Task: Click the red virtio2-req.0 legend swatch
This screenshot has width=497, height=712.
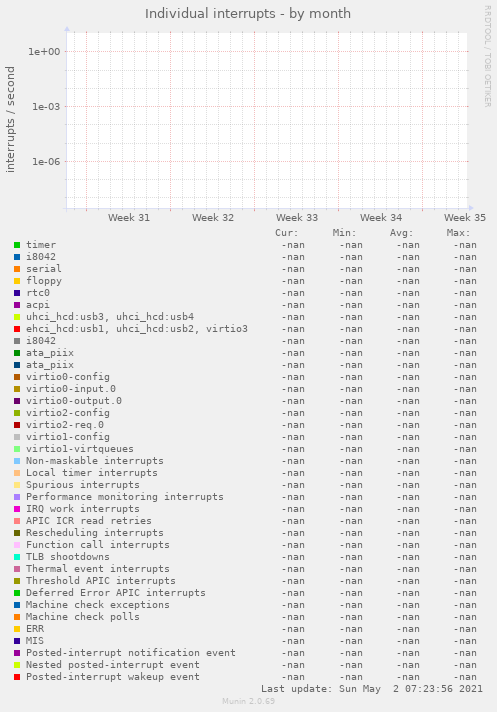Action: (x=17, y=425)
